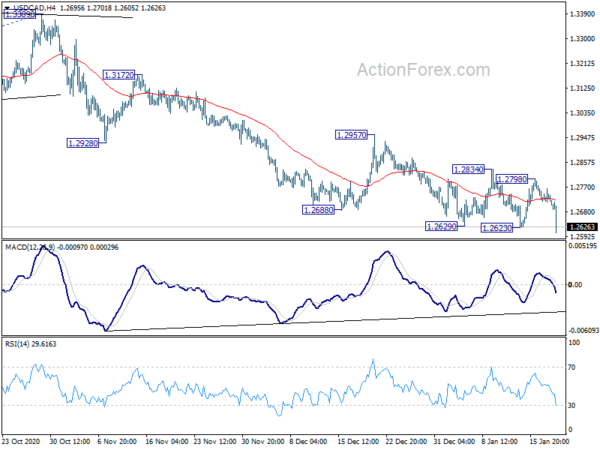The image size is (600, 450).
Task: Click the 1.30350 price axis value
Action: (582, 113)
